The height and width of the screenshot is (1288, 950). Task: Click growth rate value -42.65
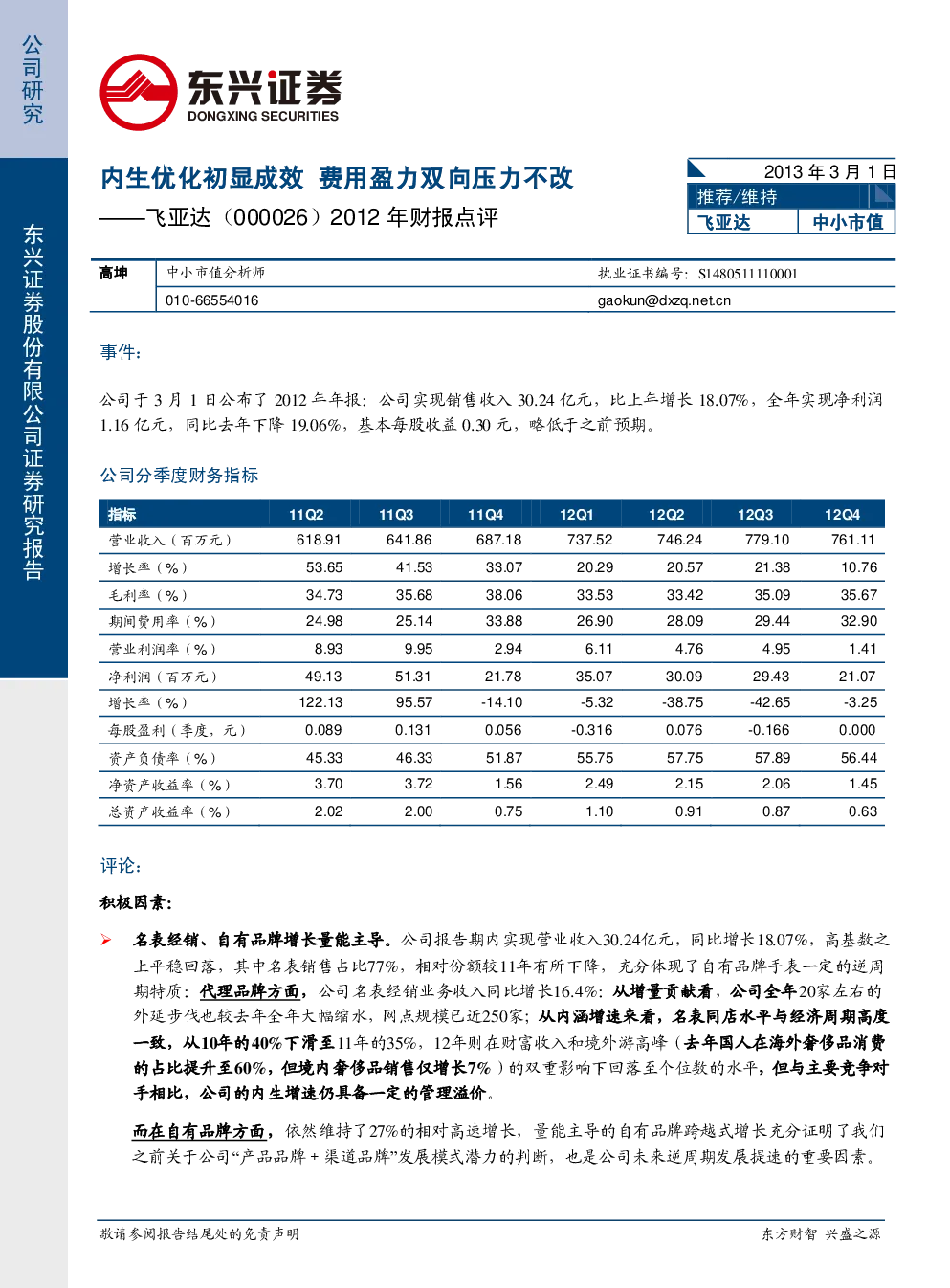769,703
